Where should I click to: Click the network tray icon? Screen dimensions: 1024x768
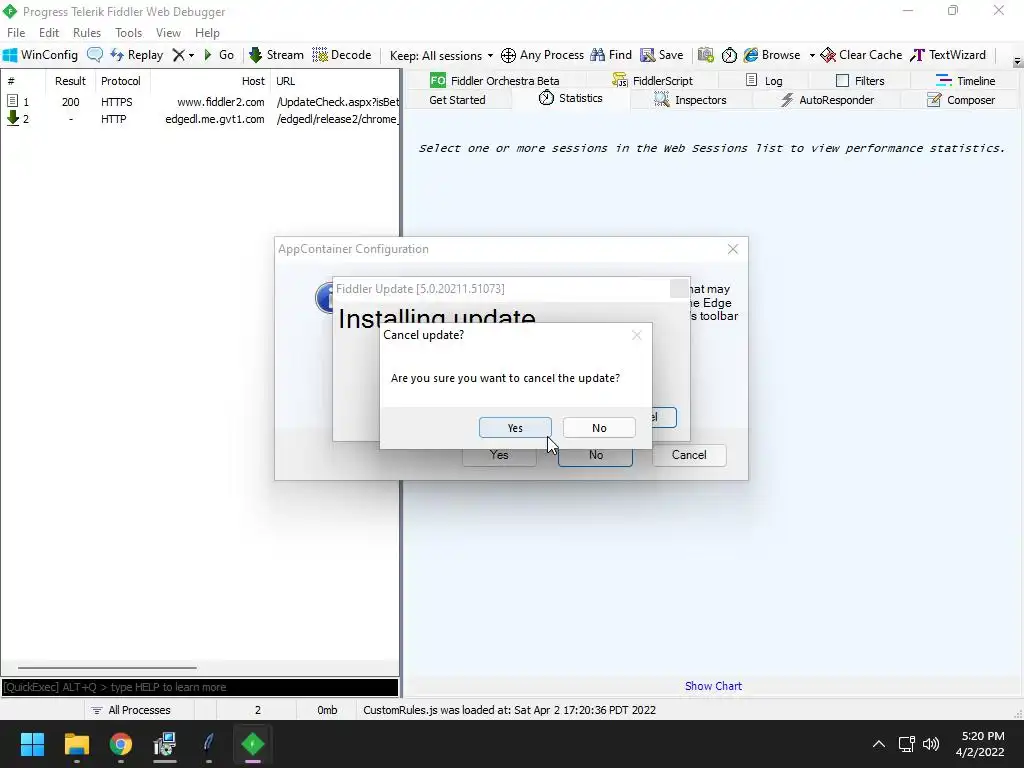906,744
